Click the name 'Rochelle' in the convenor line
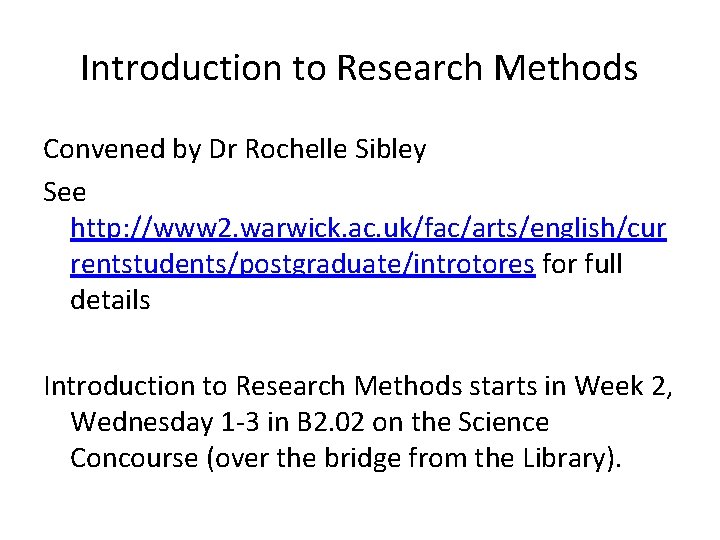This screenshot has width=720, height=540. [x=296, y=149]
